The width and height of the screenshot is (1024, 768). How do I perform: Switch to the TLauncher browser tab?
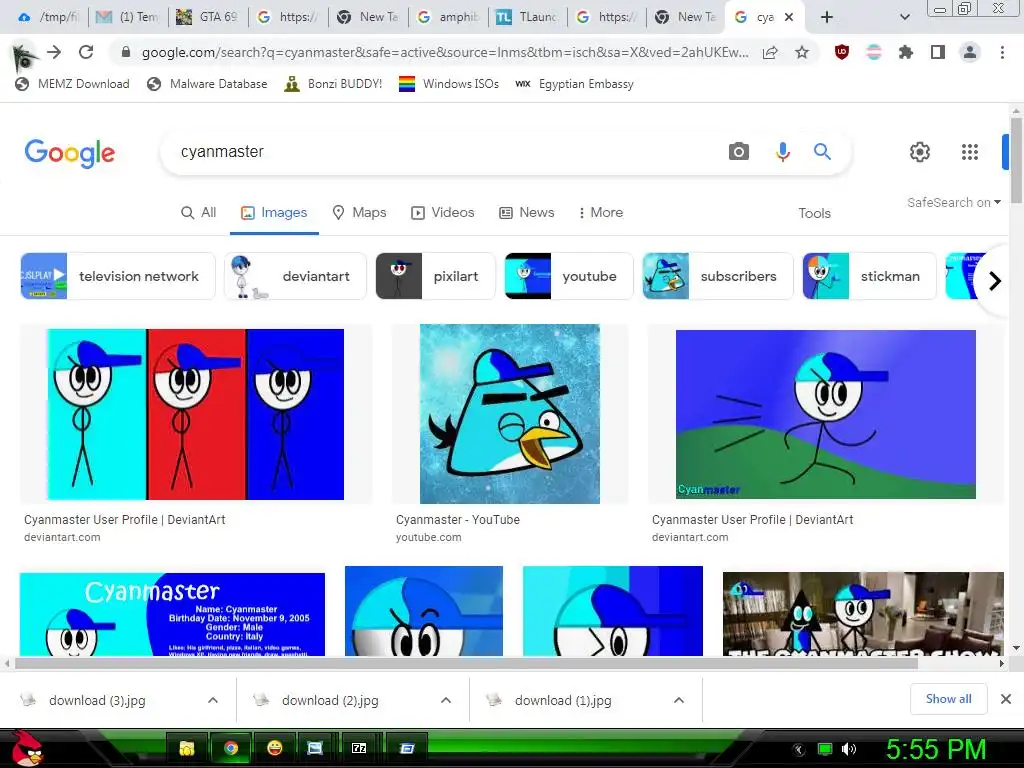point(526,17)
